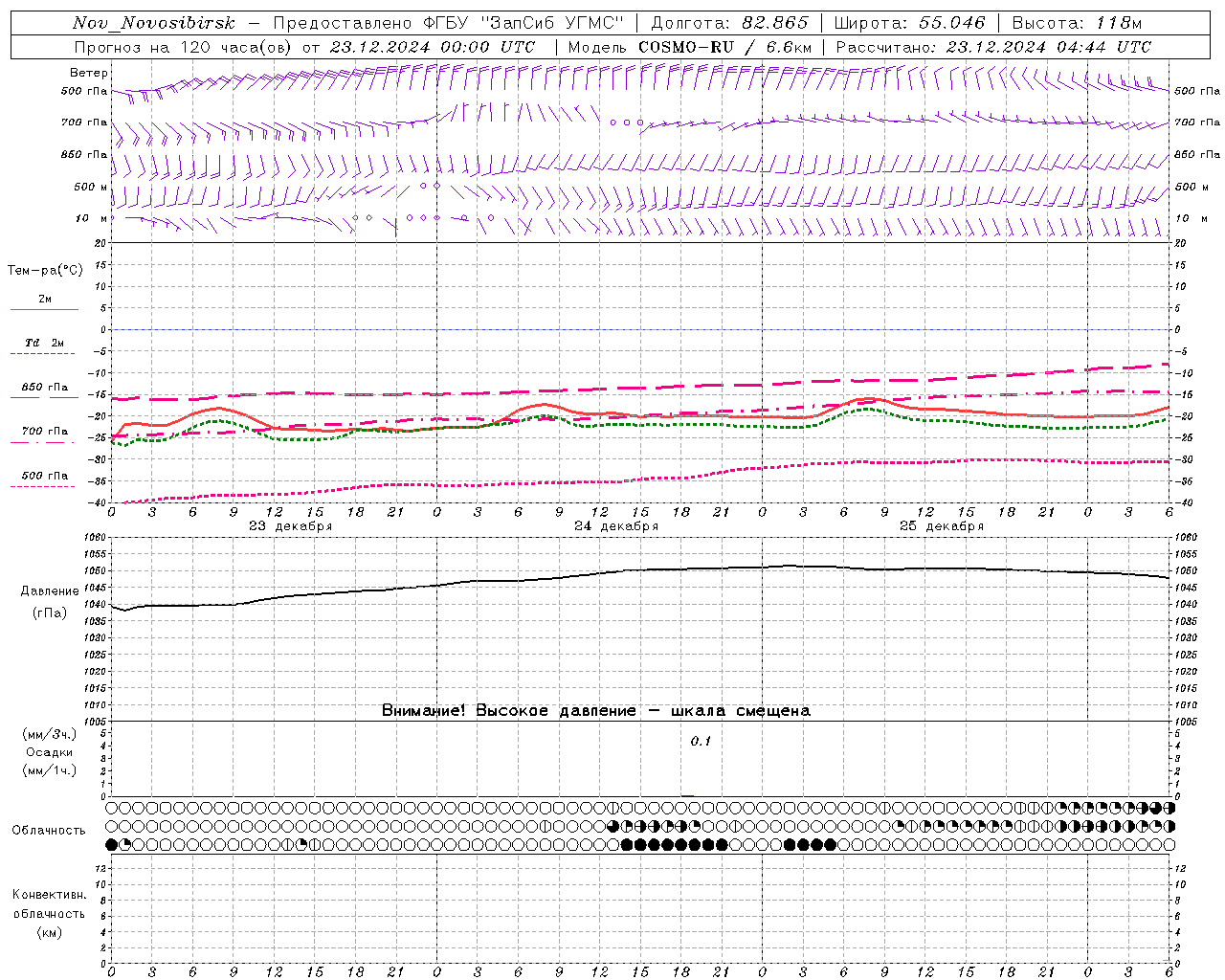Click the "Тем-ра(°C)" temperature axis label
1225x980 pixels.
point(45,271)
